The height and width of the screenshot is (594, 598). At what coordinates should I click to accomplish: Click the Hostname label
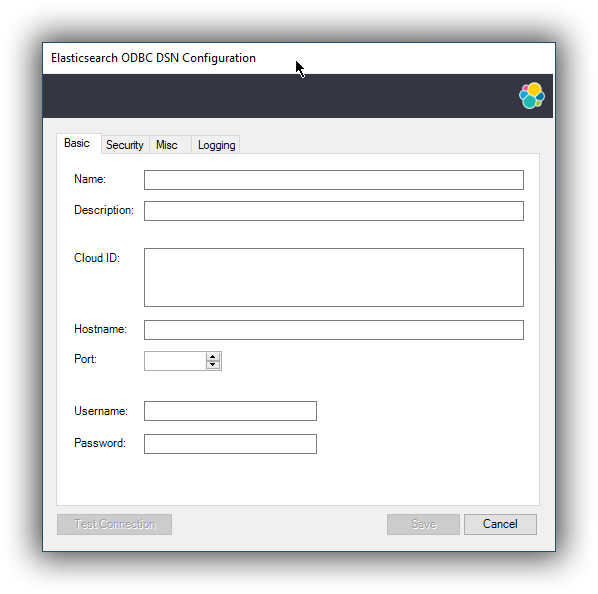point(100,329)
